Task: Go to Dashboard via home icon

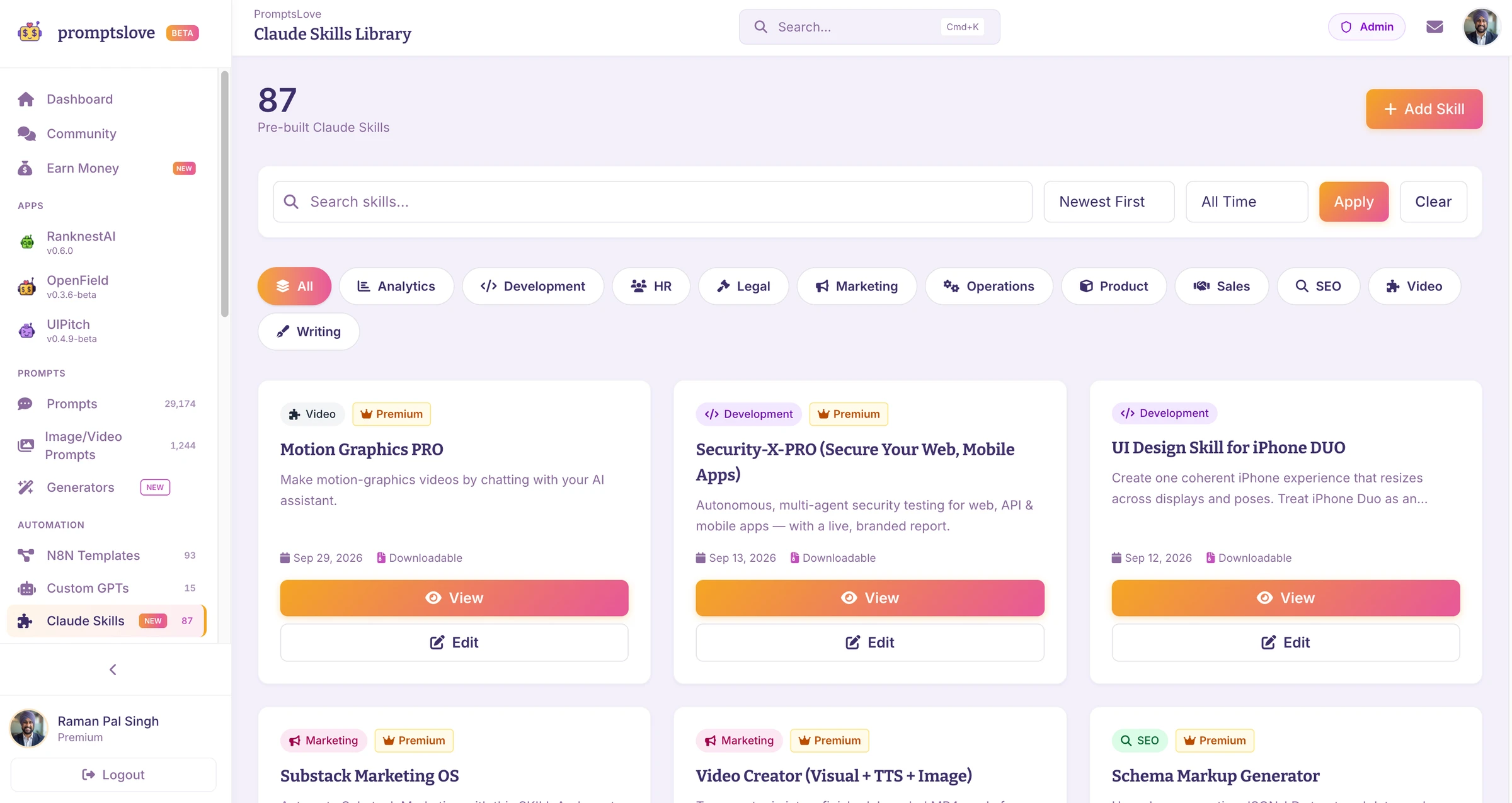Action: (26, 99)
